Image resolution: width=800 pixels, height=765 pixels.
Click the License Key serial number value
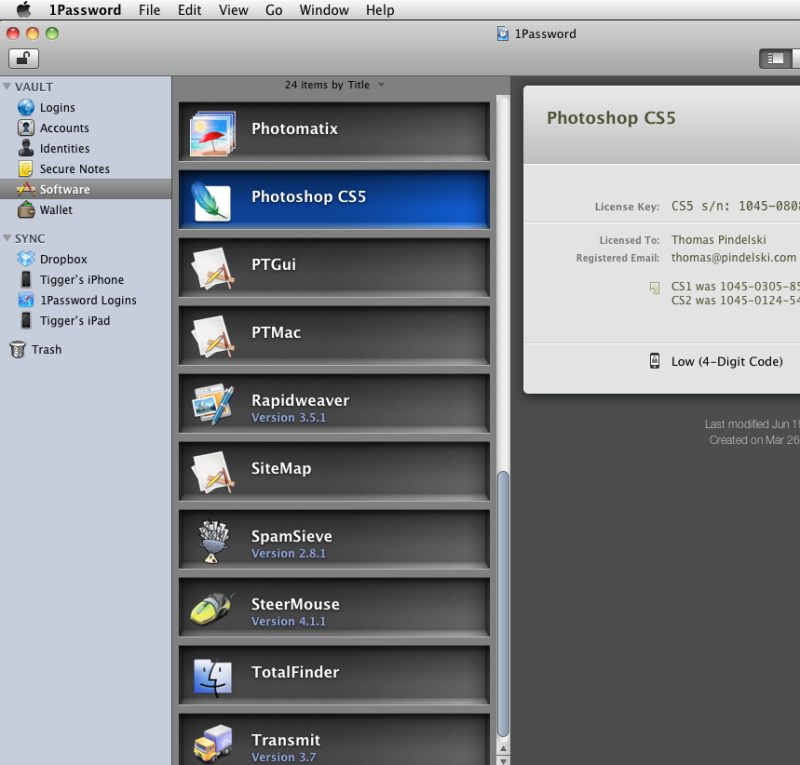point(735,206)
